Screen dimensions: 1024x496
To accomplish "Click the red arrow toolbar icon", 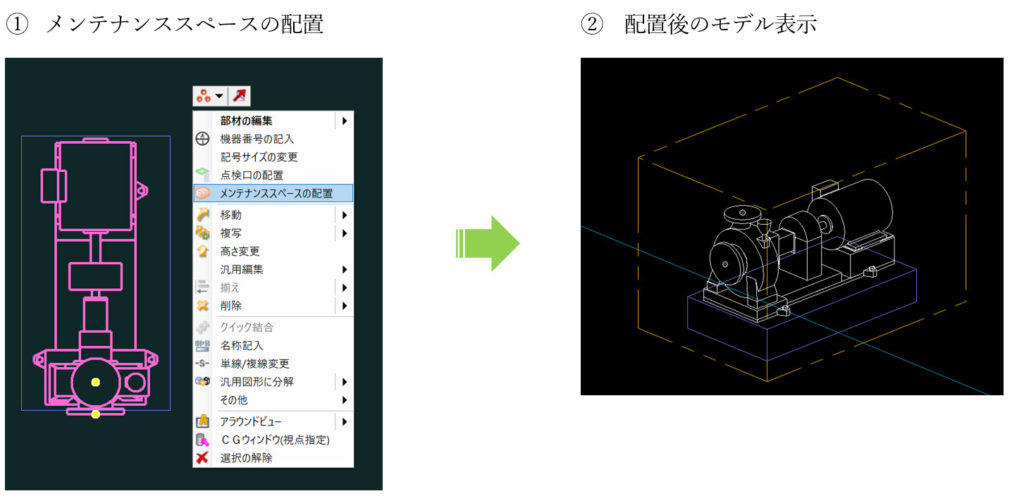I will 240,96.
